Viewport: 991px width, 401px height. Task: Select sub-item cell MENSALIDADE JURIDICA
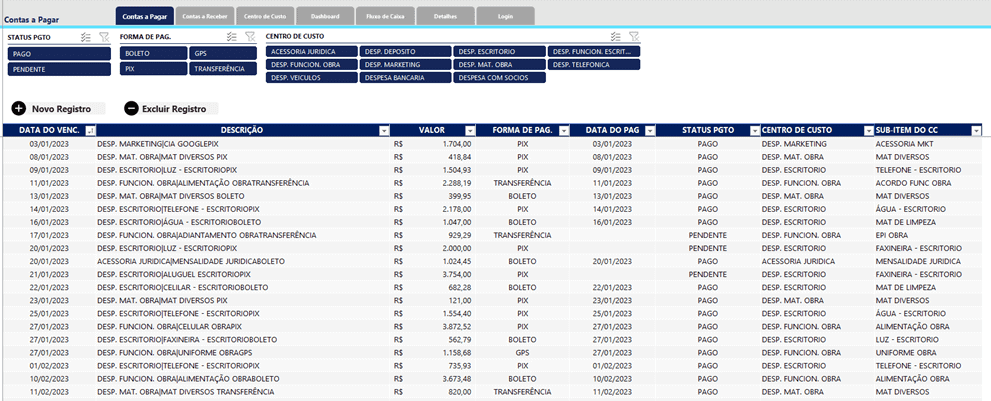[x=928, y=261]
